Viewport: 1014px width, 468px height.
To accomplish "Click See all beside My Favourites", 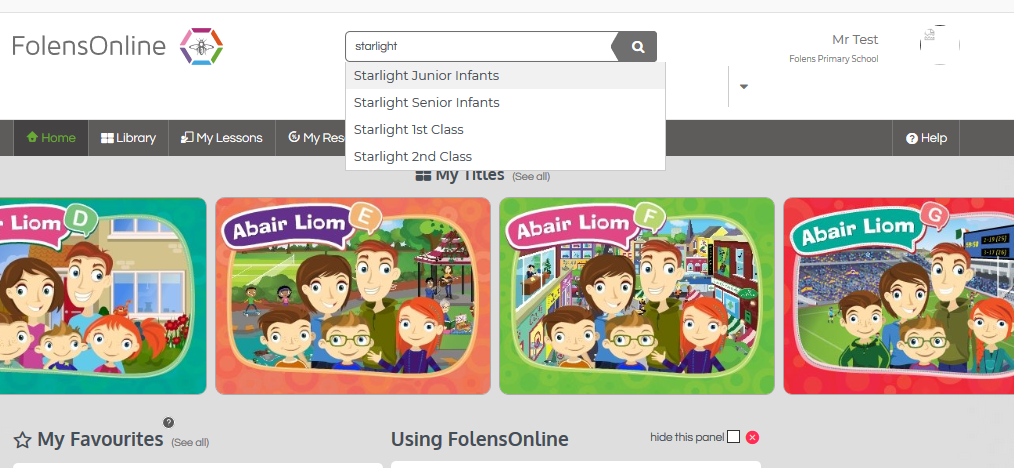I will point(190,442).
